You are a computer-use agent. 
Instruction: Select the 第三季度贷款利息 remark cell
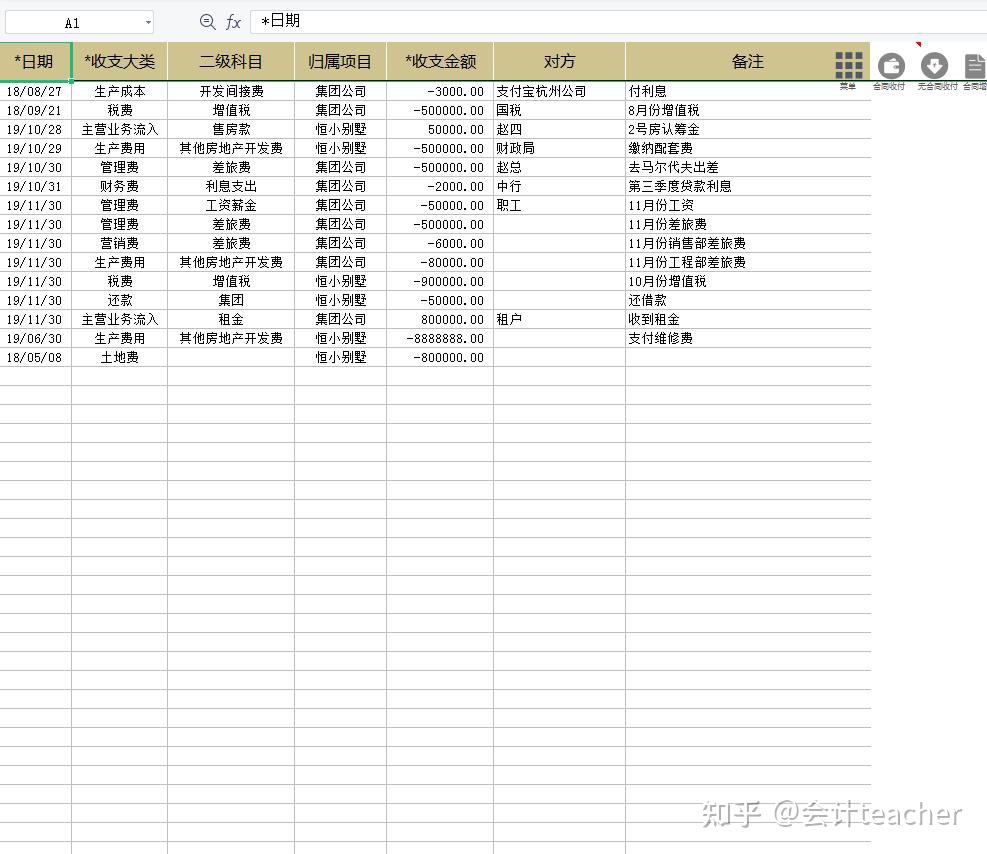click(x=748, y=186)
